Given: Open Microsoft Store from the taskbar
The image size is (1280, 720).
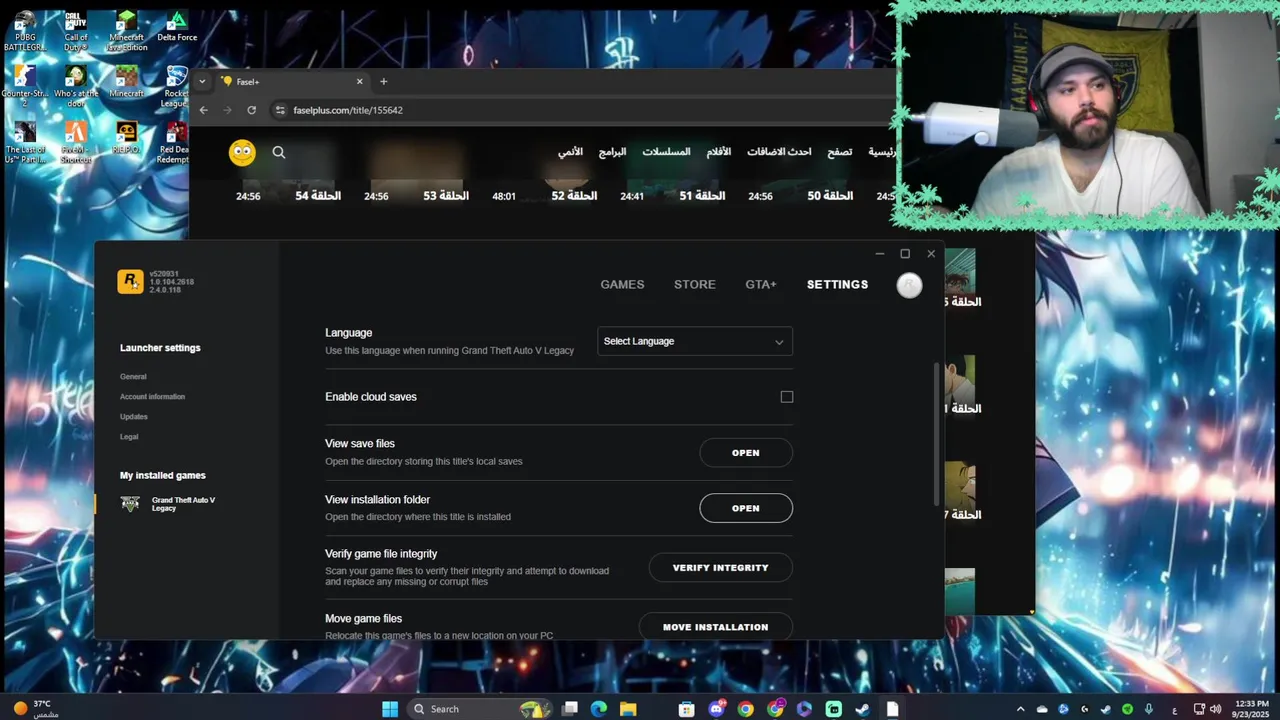Looking at the screenshot, I should coord(686,709).
